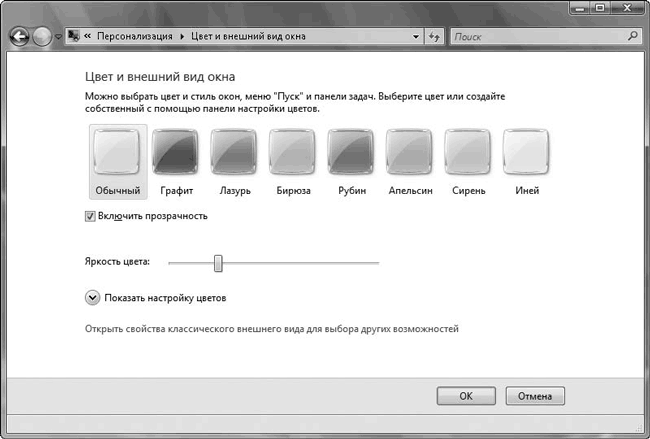Click the search magnifier icon
Viewport: 650px width, 439px height.
[x=631, y=36]
